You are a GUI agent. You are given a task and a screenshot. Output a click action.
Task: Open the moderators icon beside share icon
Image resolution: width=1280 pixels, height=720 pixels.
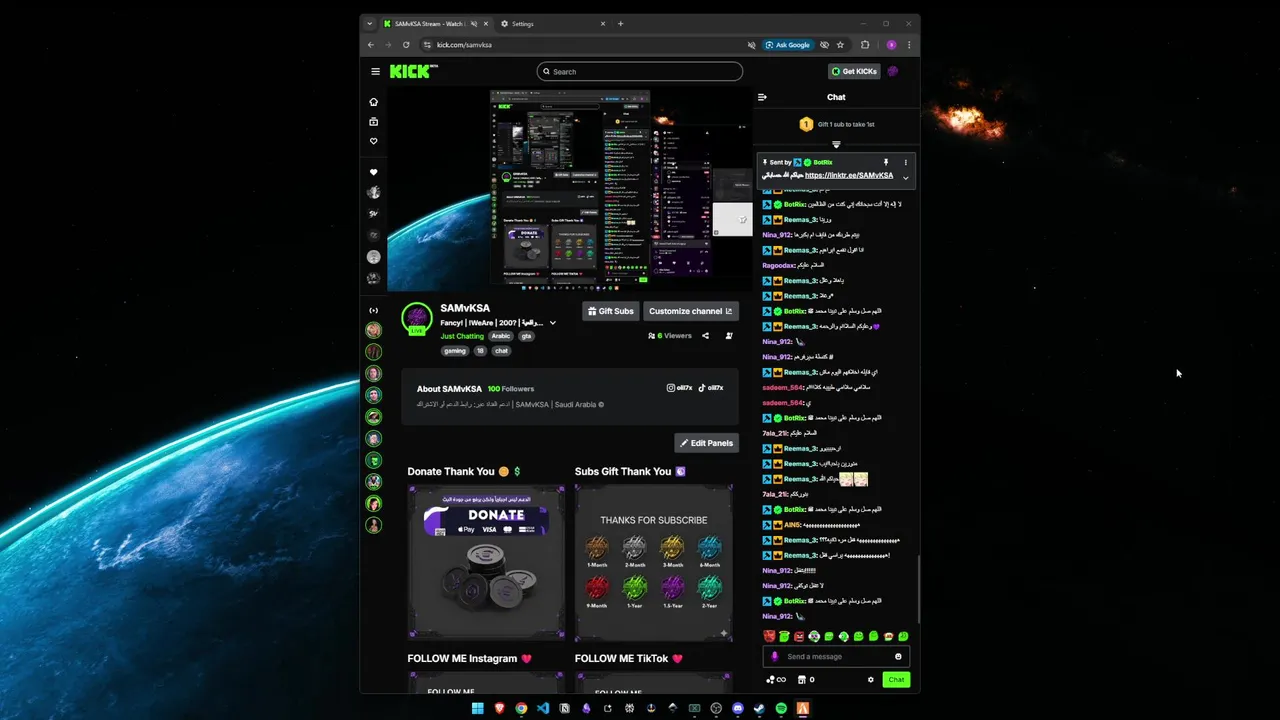(729, 336)
